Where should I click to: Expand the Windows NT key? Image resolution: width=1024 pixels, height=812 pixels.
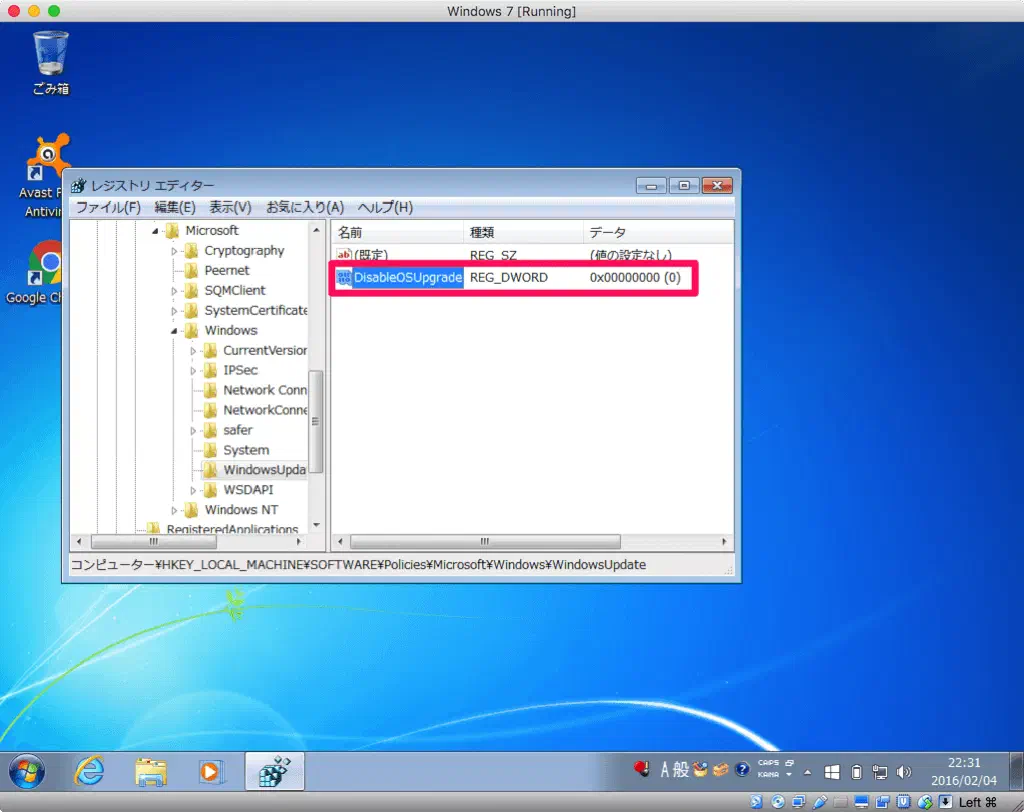pos(175,510)
